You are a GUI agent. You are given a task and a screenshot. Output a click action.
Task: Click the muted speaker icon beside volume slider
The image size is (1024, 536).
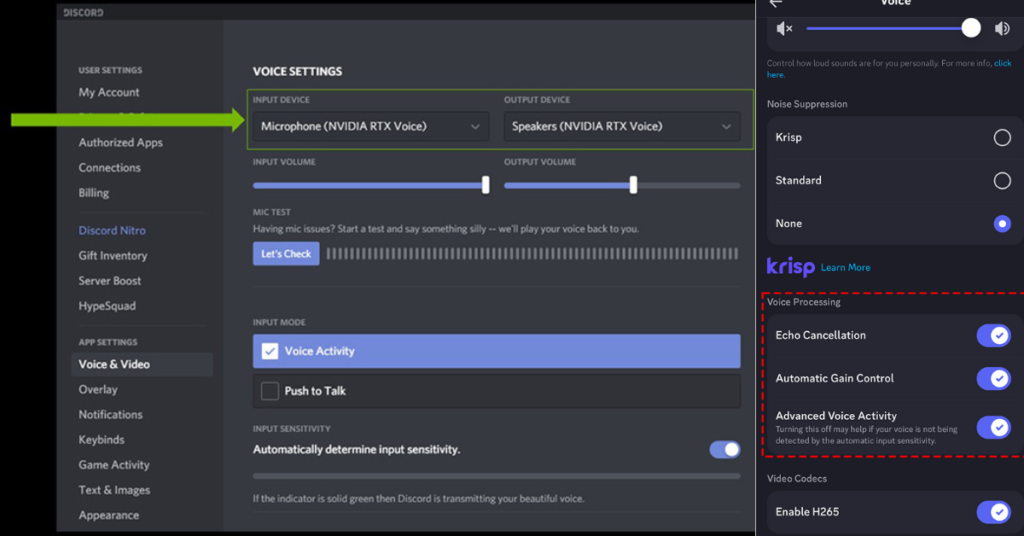[784, 29]
